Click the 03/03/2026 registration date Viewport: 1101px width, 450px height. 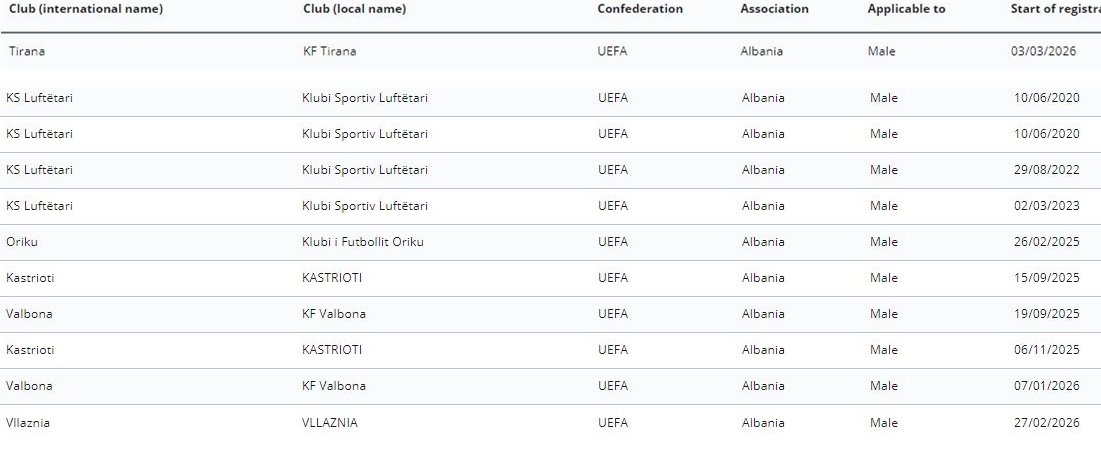click(x=1043, y=51)
